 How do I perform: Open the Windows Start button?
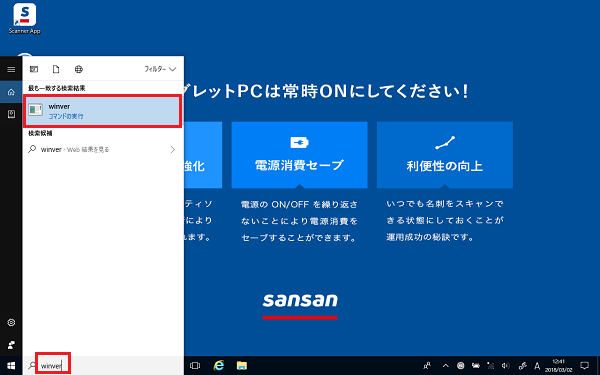click(x=11, y=366)
